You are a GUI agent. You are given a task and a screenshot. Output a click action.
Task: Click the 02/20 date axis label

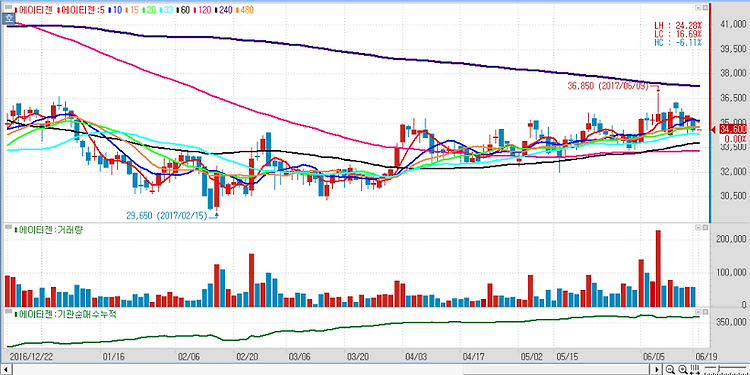[x=247, y=356]
